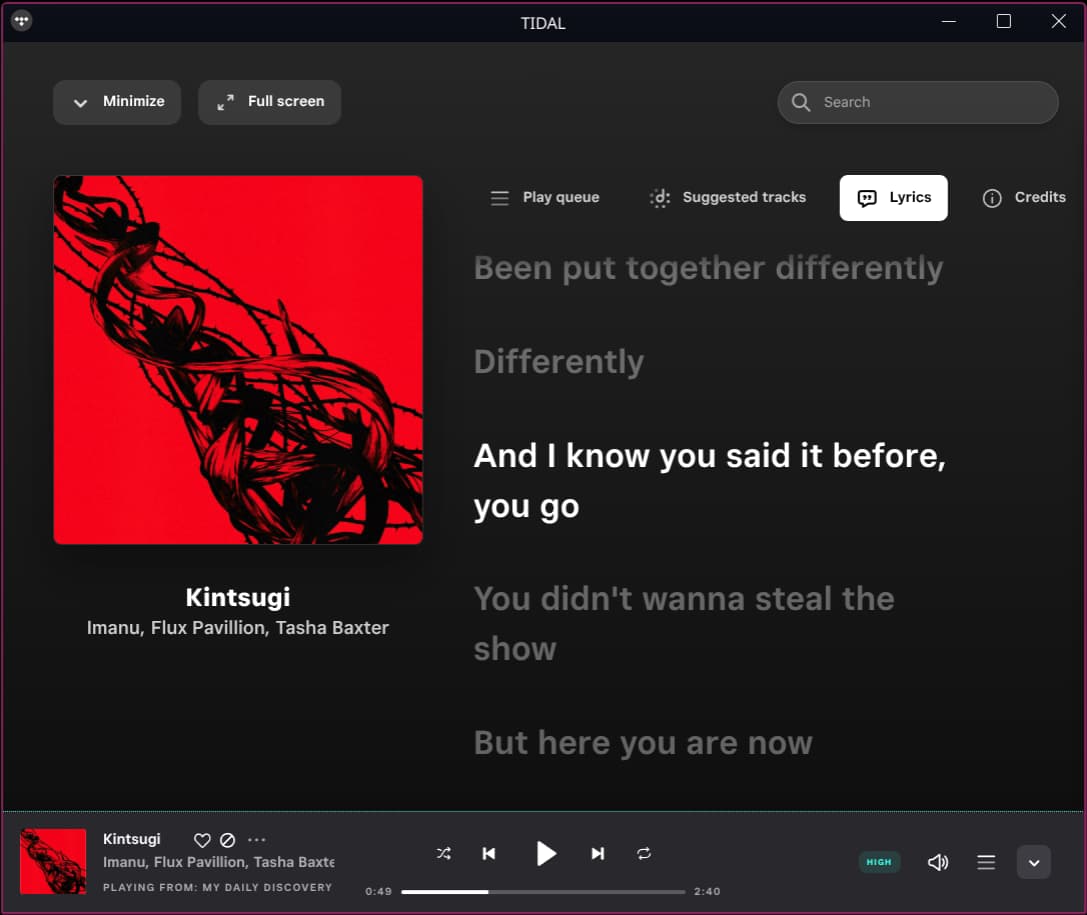The width and height of the screenshot is (1087, 915).
Task: Favorite the track Kintsugi with the heart icon
Action: [x=202, y=839]
